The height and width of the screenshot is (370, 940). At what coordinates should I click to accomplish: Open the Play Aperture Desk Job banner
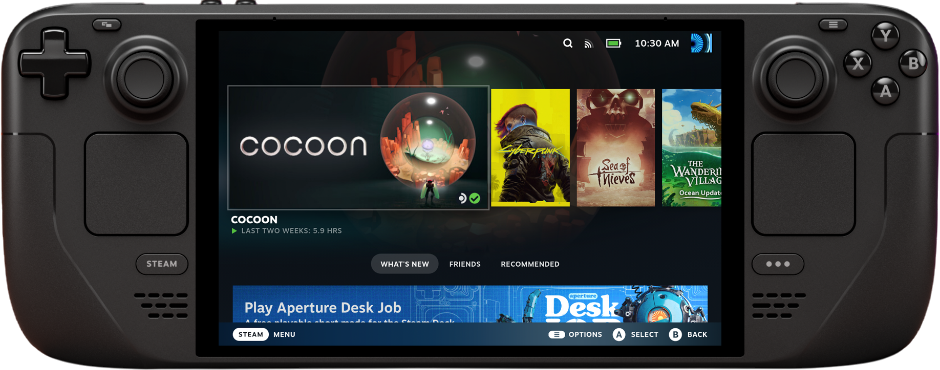[470, 304]
